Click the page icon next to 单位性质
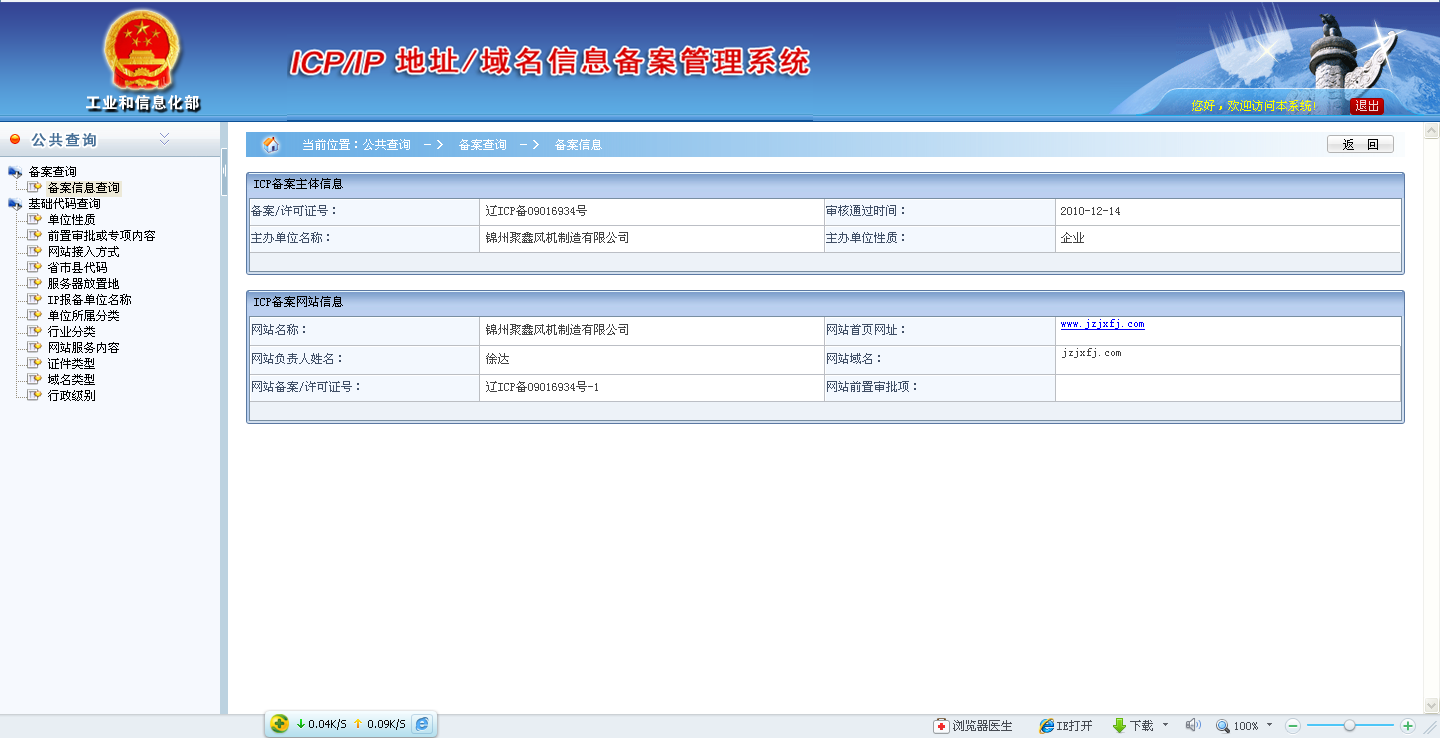Image resolution: width=1440 pixels, height=738 pixels. [35, 220]
